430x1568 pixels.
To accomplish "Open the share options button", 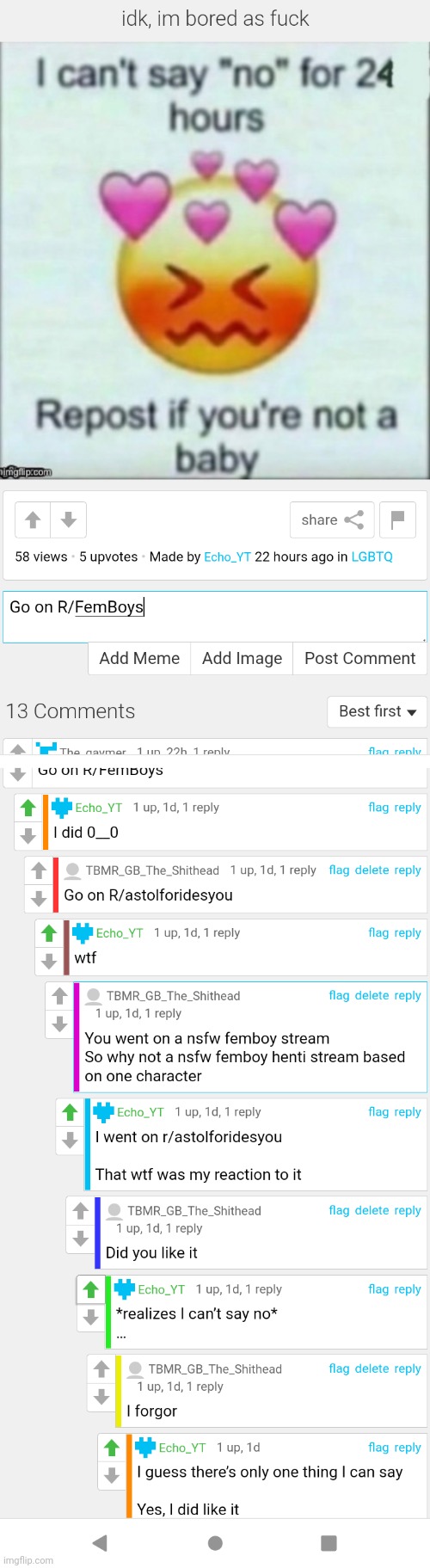I will pyautogui.click(x=332, y=520).
